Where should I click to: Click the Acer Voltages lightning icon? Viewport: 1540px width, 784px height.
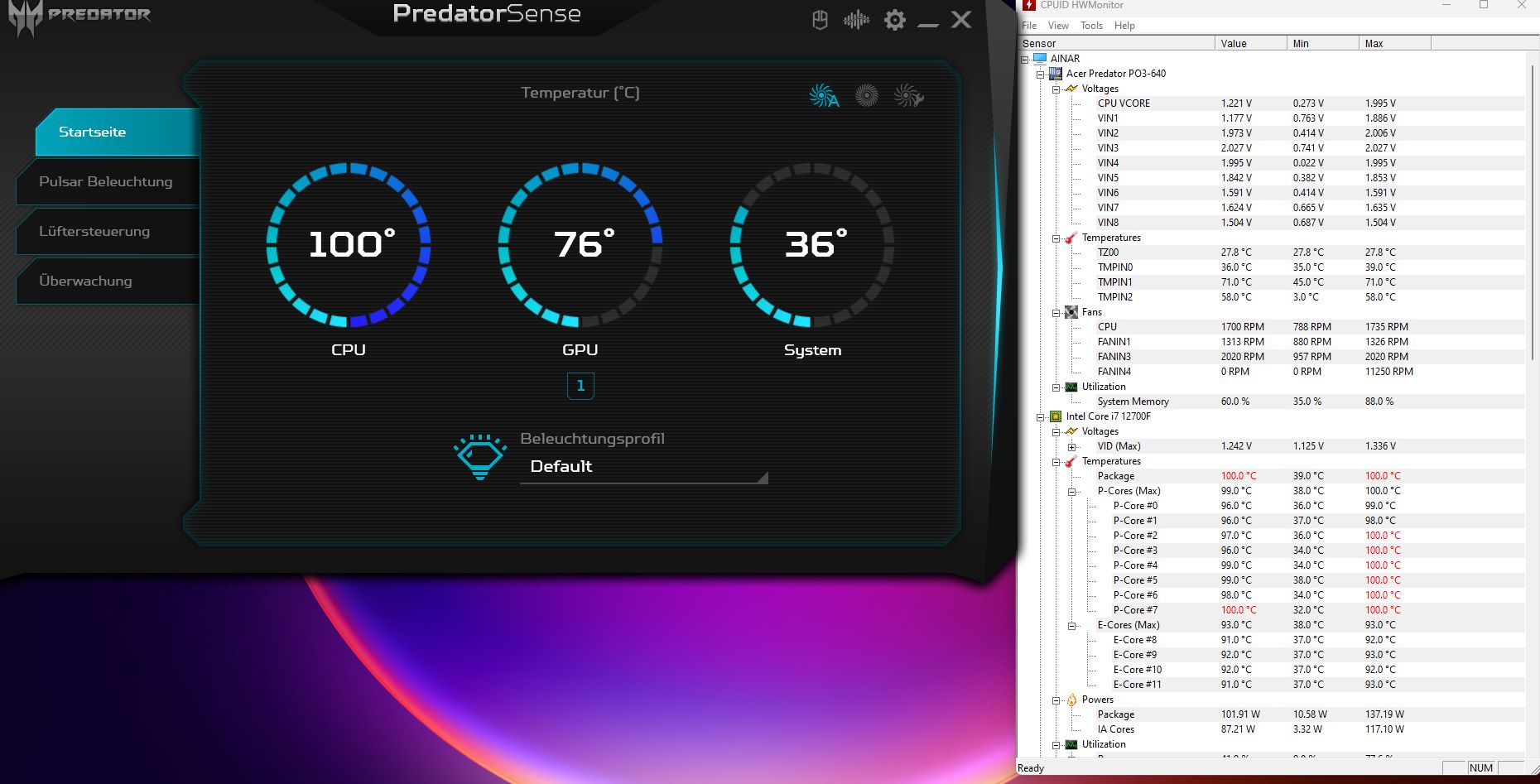pos(1071,89)
